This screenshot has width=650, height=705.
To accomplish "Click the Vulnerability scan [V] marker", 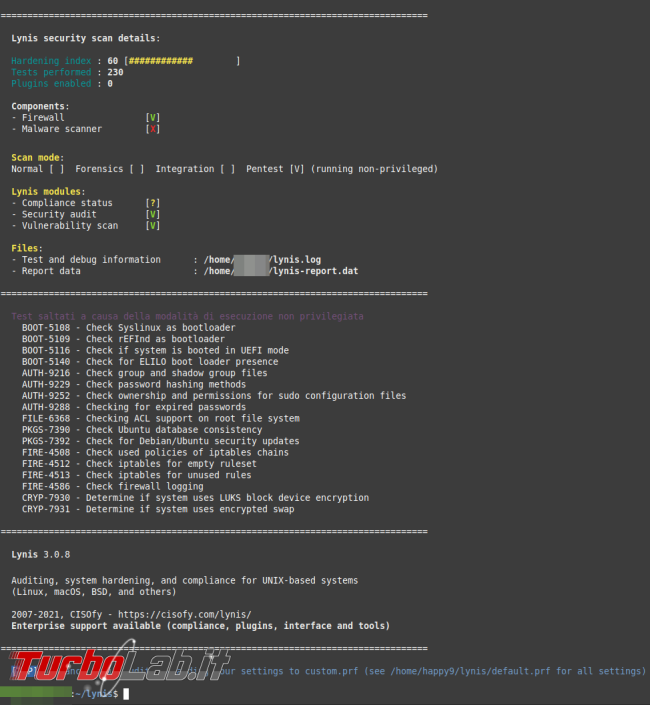I will [153, 225].
